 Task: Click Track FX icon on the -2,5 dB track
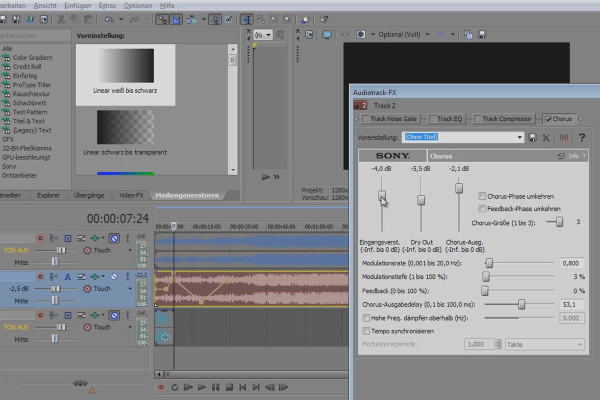coord(95,276)
